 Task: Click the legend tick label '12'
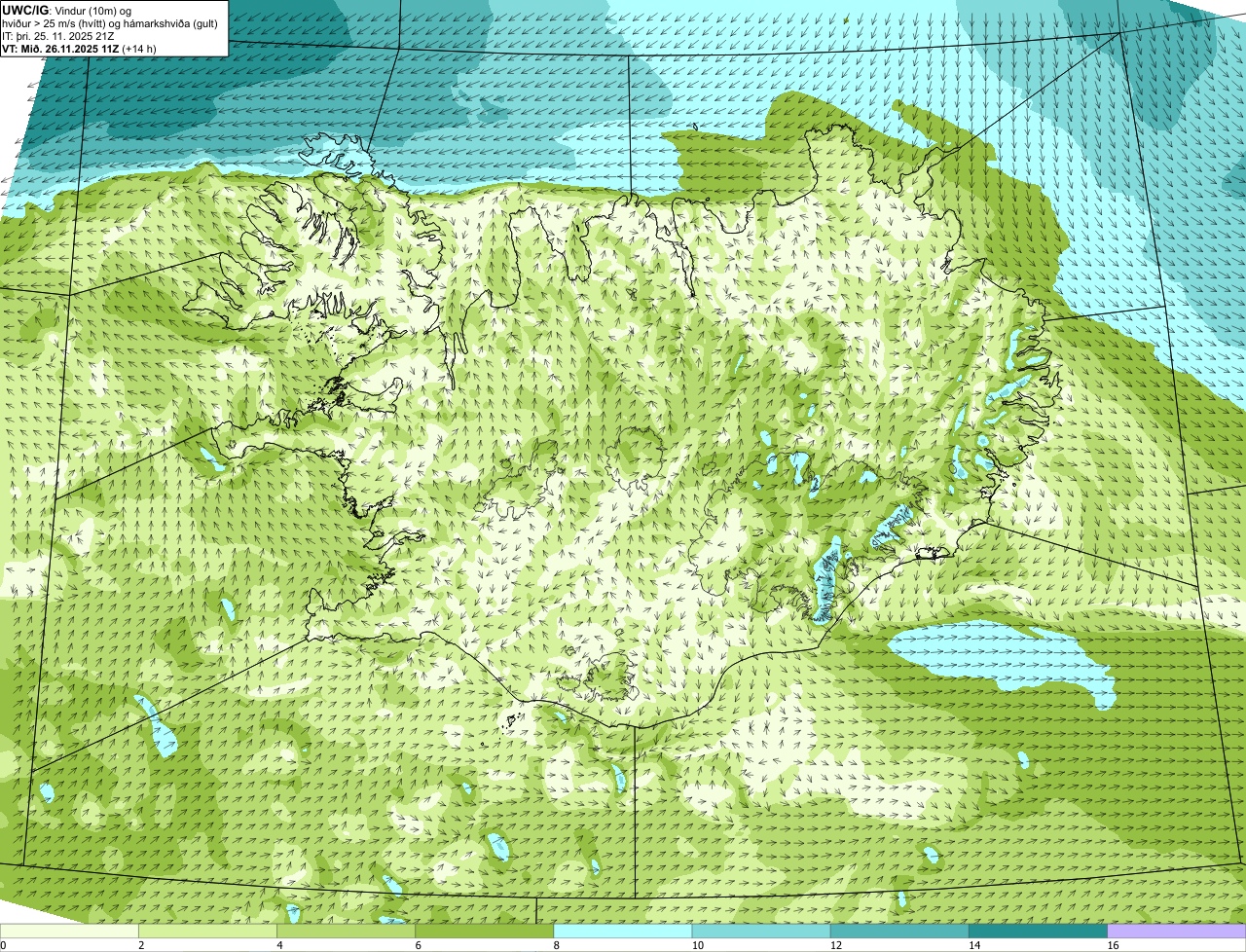click(836, 945)
